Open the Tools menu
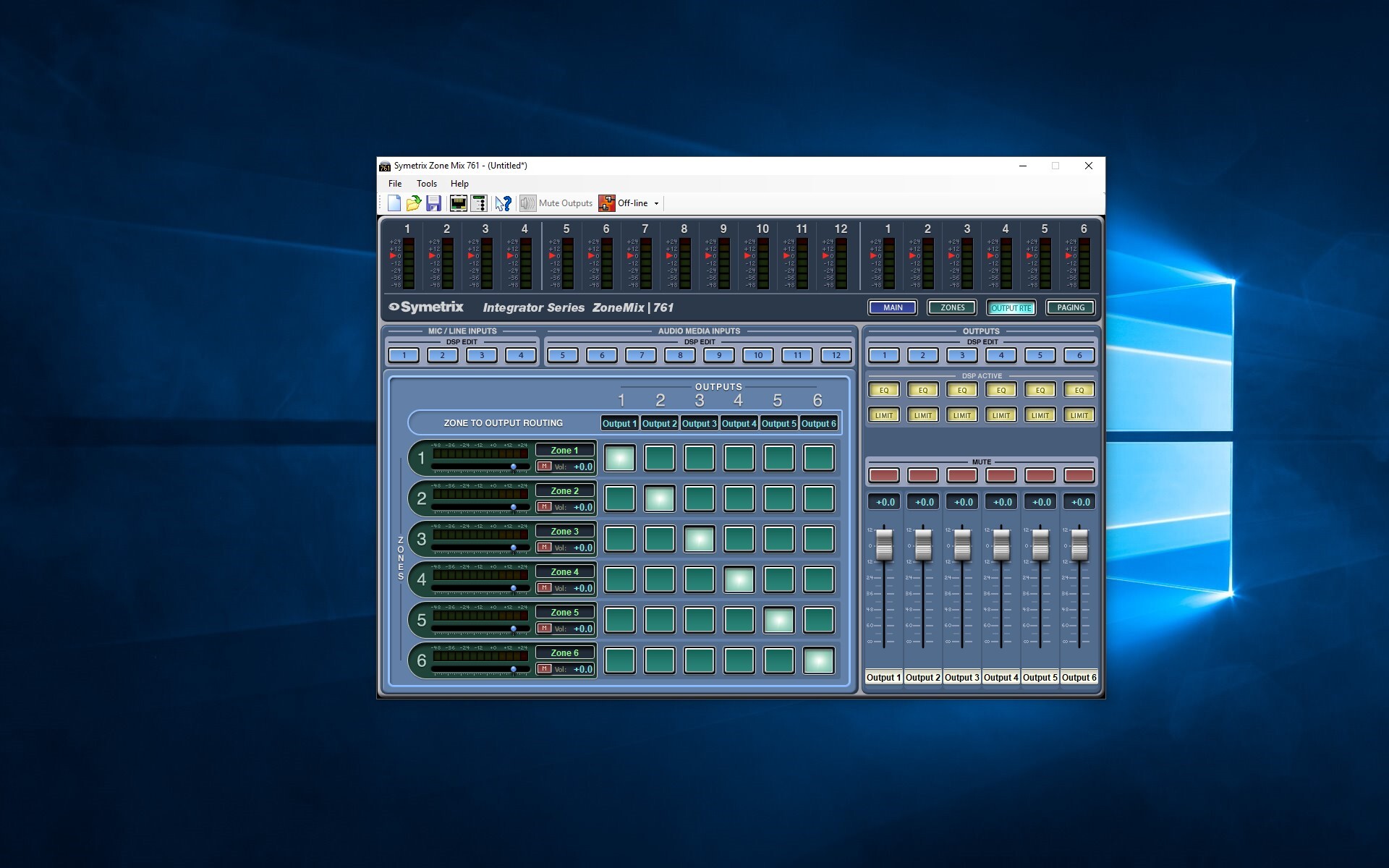 (x=426, y=184)
